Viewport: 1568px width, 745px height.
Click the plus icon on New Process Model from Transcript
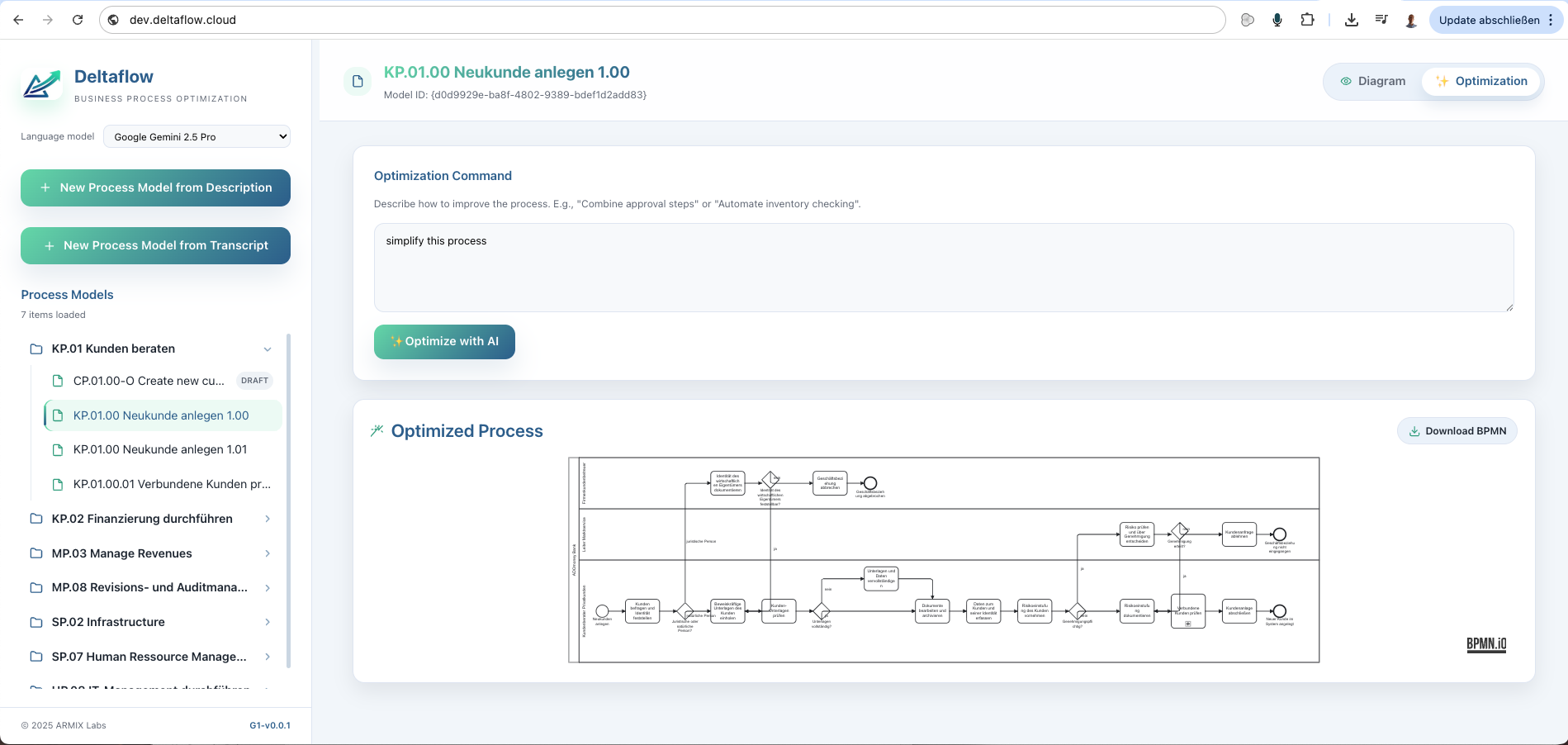click(x=48, y=245)
